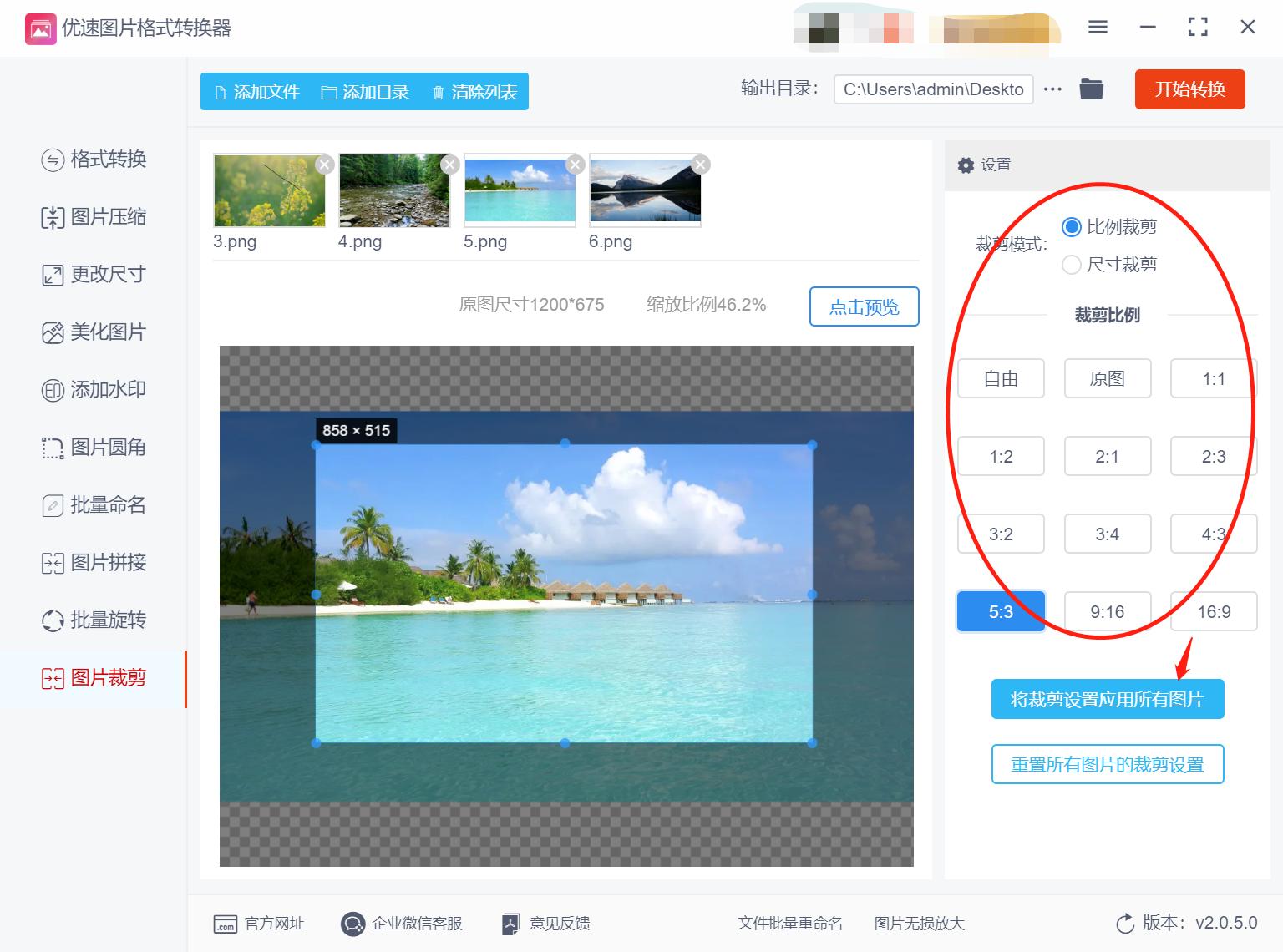
Task: Switch to 图片圆角 in sidebar
Action: (x=94, y=447)
